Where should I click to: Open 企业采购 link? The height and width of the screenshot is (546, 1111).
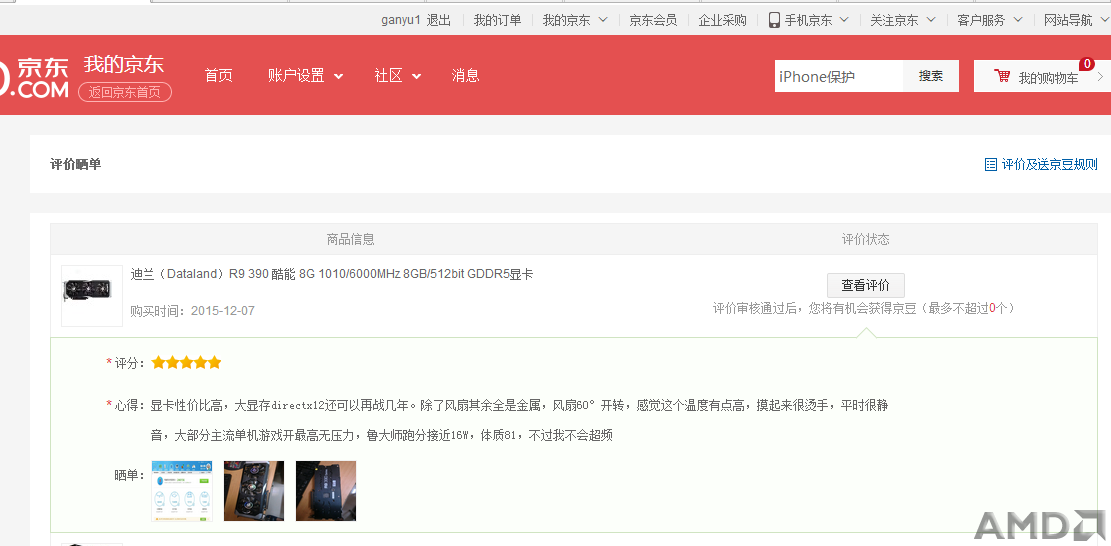click(723, 20)
